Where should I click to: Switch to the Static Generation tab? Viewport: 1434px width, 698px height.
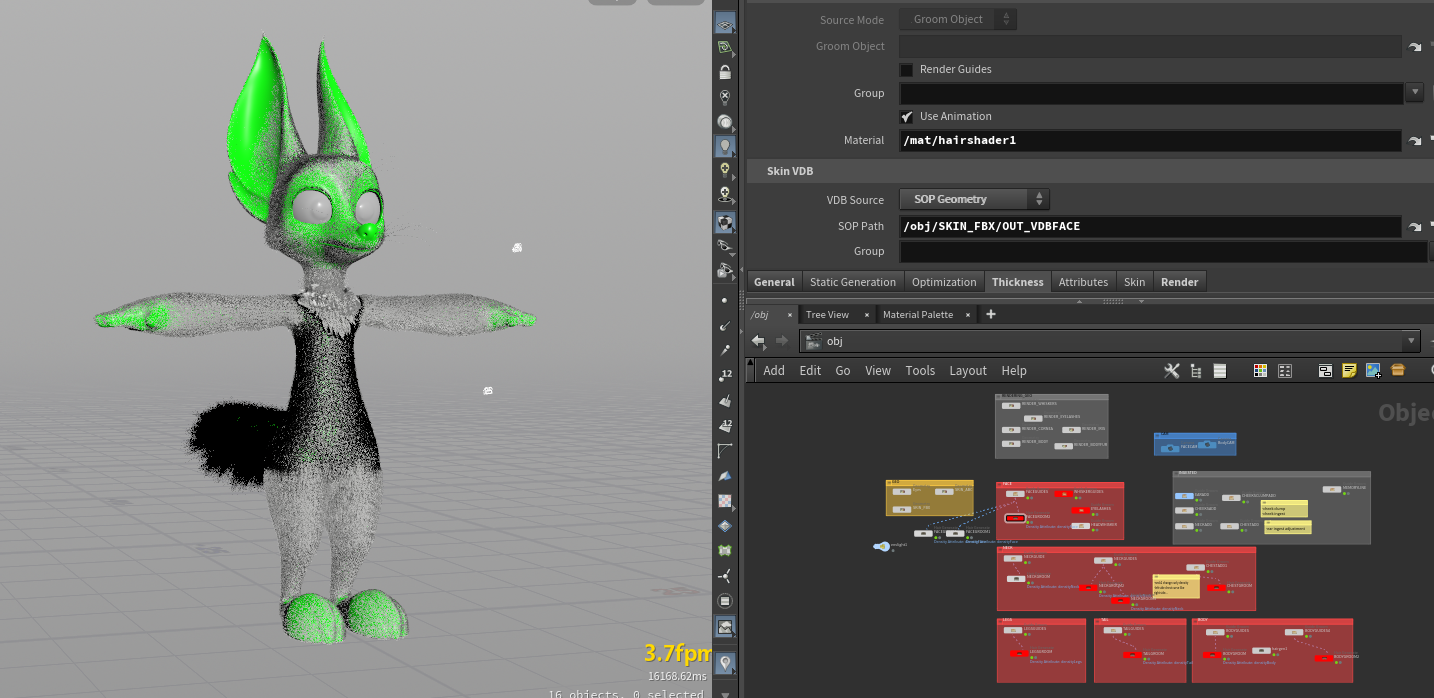coord(853,282)
